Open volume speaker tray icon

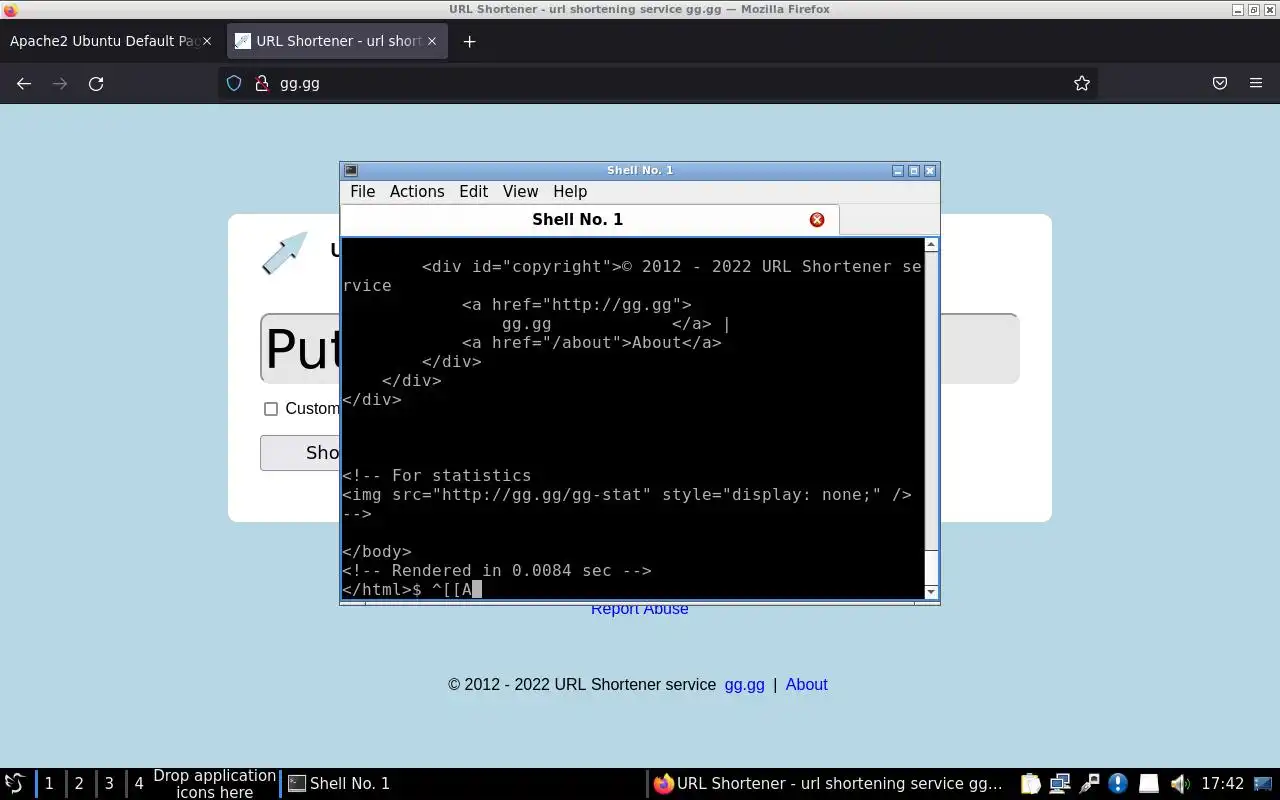[x=1179, y=784]
